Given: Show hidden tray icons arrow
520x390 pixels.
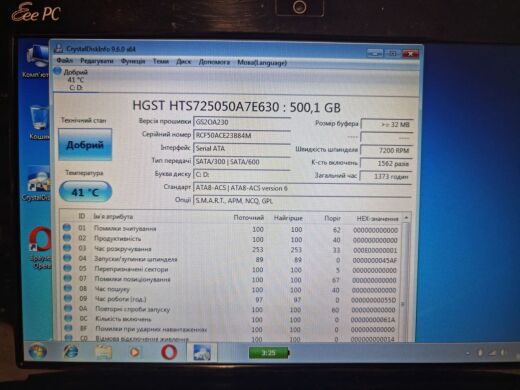Looking at the screenshot, I should (468, 353).
